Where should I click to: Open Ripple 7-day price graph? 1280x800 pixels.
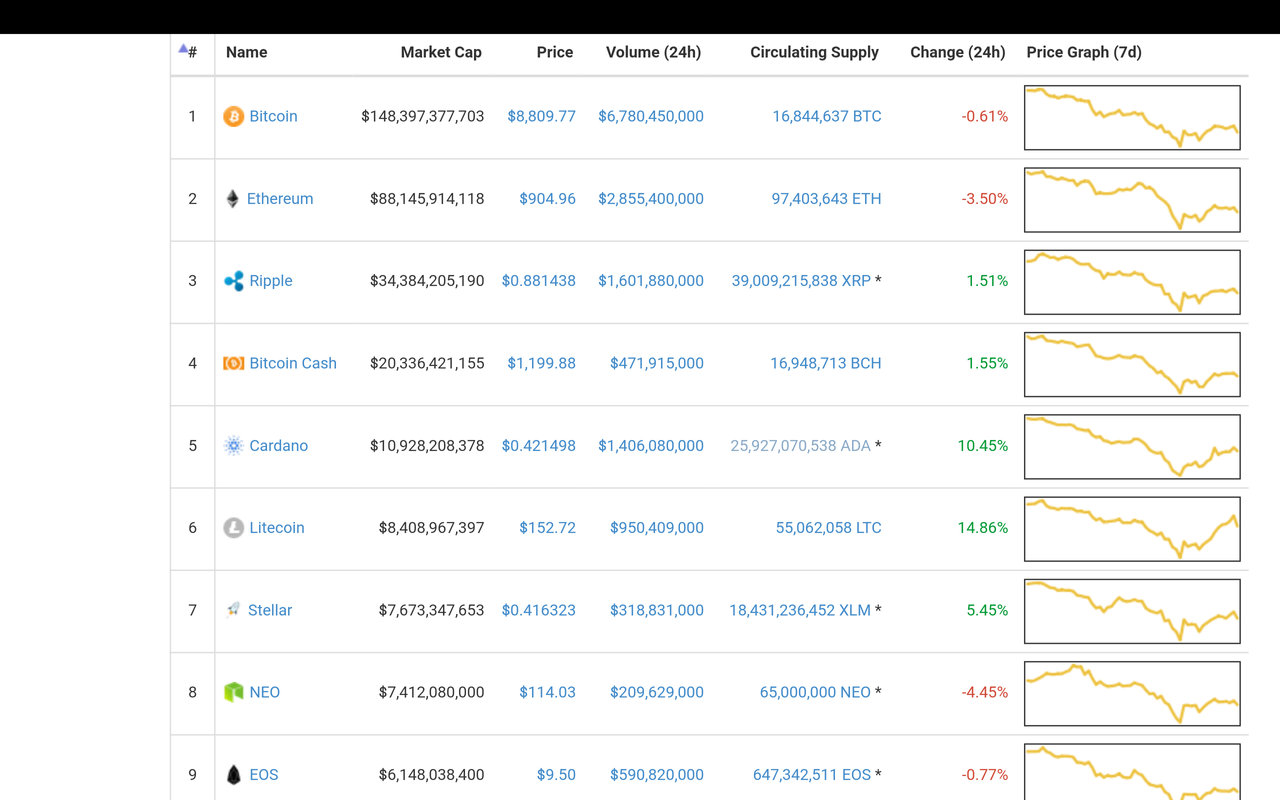[x=1132, y=282]
